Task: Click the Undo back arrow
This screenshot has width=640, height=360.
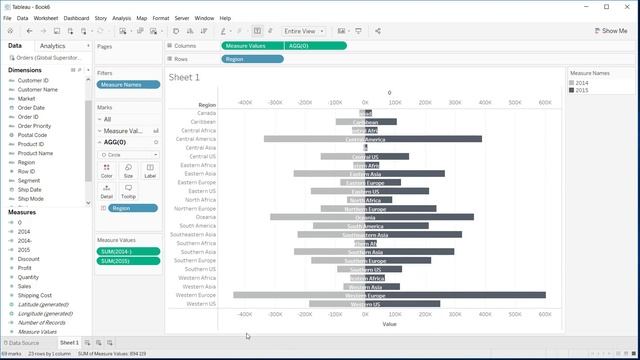Action: [29, 31]
